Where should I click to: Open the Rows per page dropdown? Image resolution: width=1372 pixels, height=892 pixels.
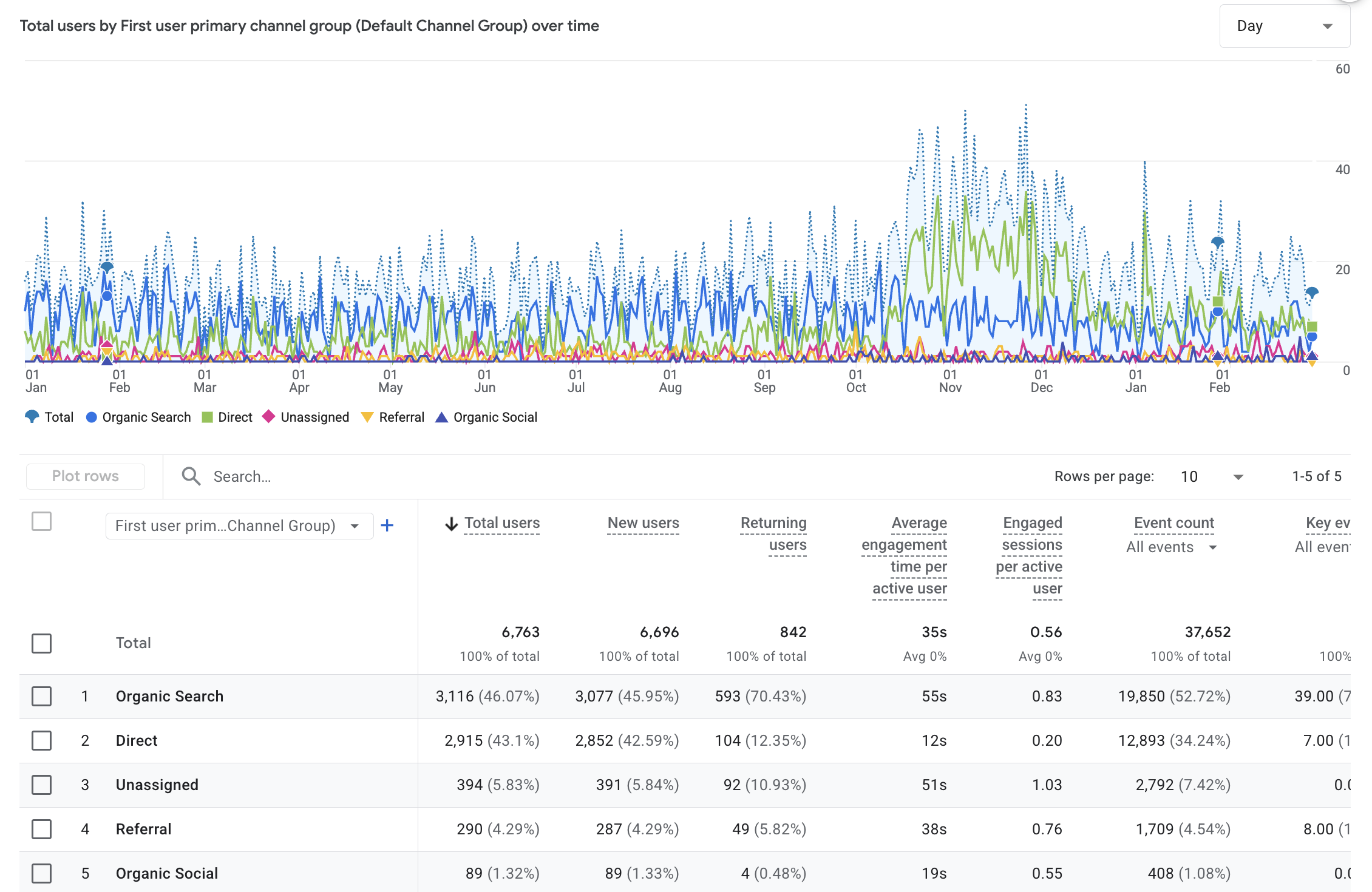(1212, 477)
